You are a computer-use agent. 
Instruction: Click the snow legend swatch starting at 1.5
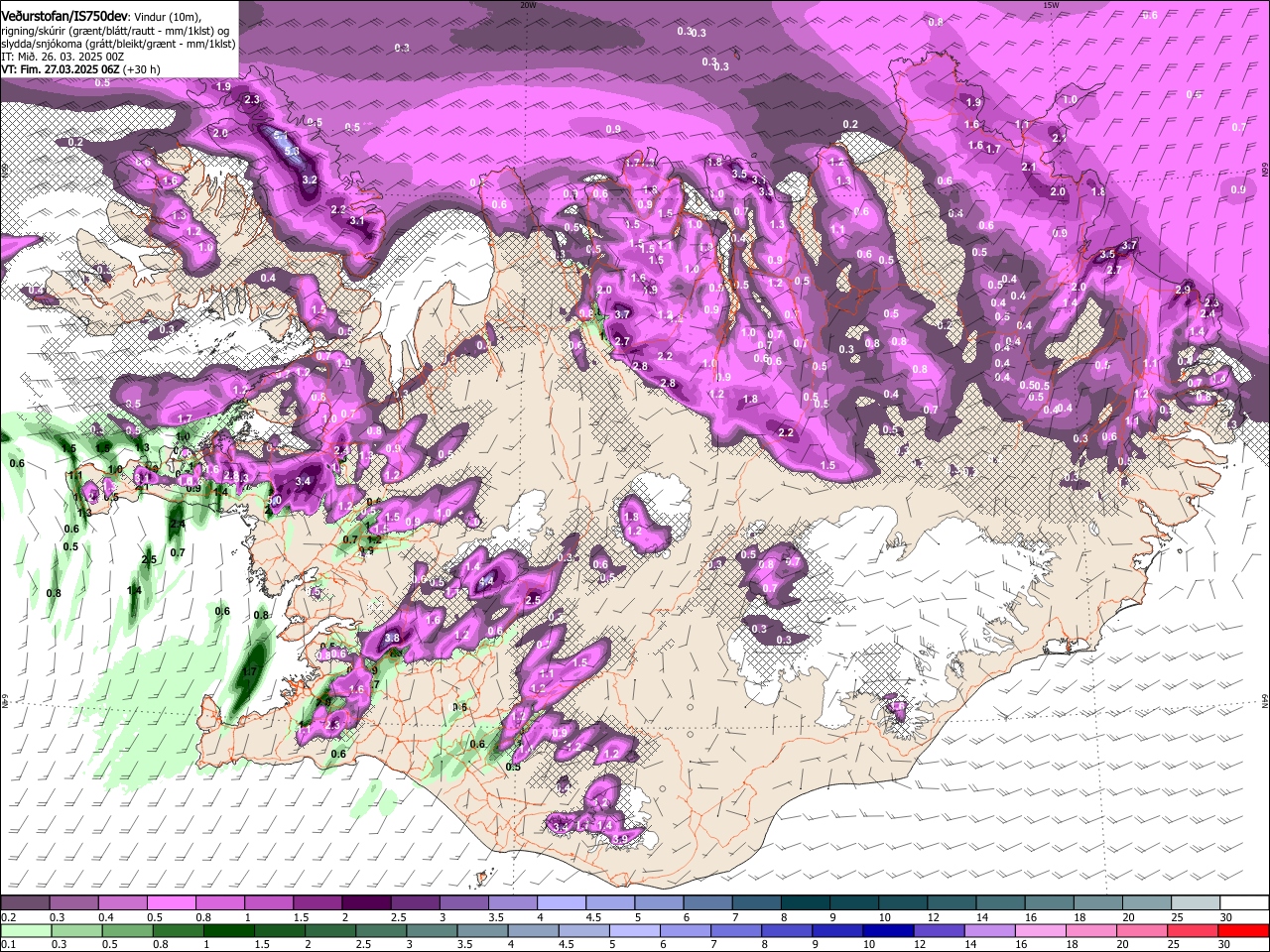coord(317,903)
